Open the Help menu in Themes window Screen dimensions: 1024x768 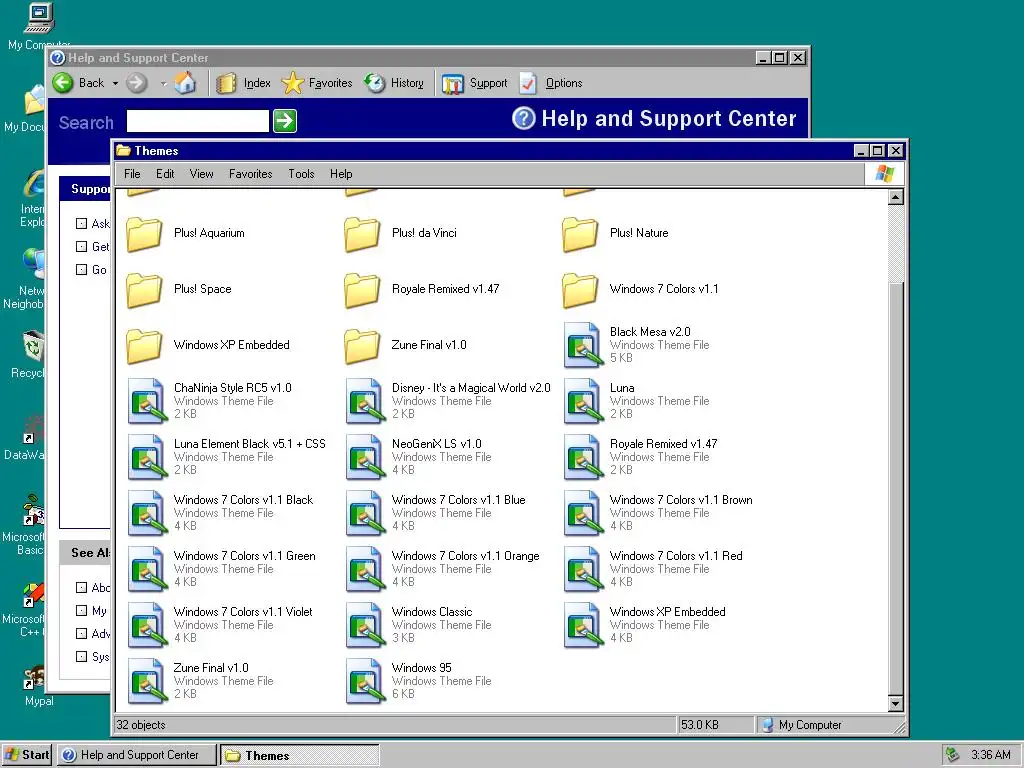coord(341,174)
